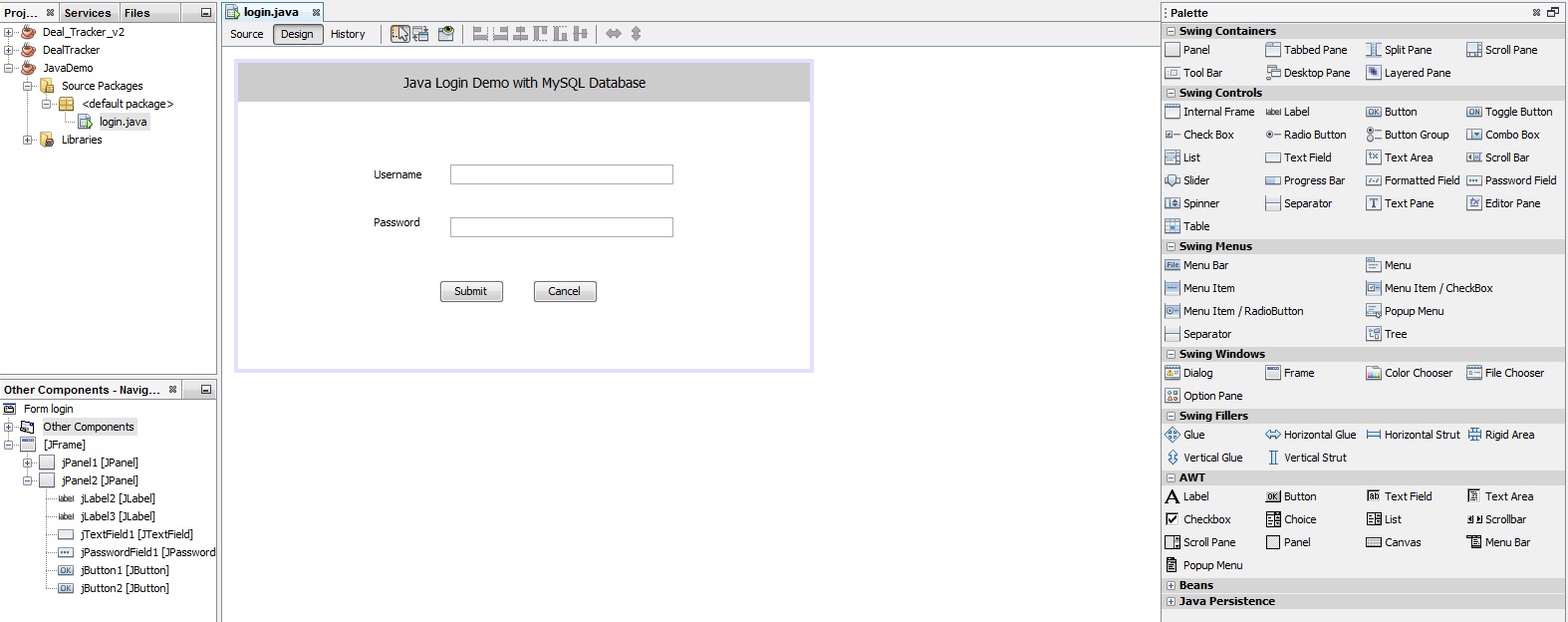Choose the Swing Button component

tap(1392, 112)
